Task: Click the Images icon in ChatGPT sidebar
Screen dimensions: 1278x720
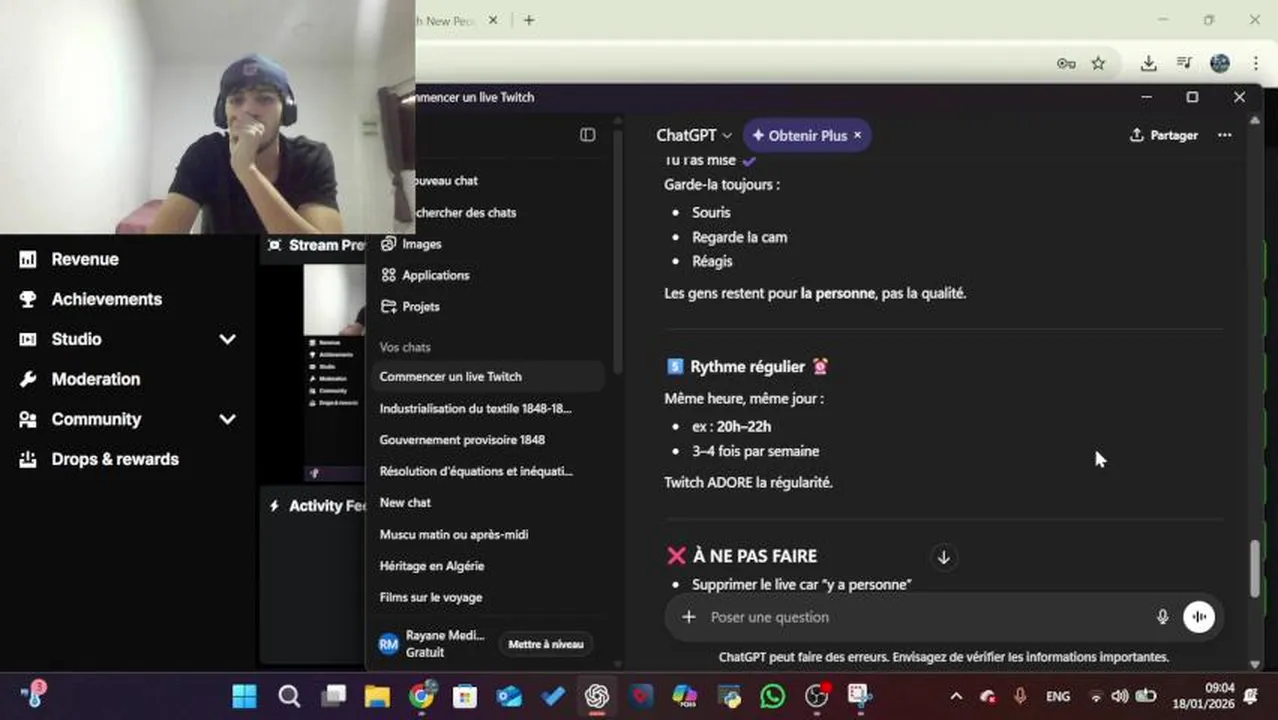Action: [x=388, y=244]
